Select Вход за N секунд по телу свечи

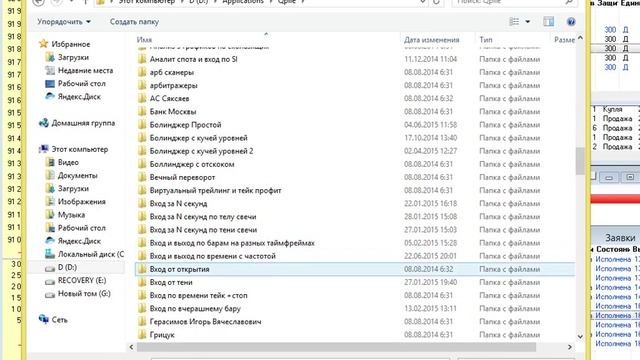(203, 217)
